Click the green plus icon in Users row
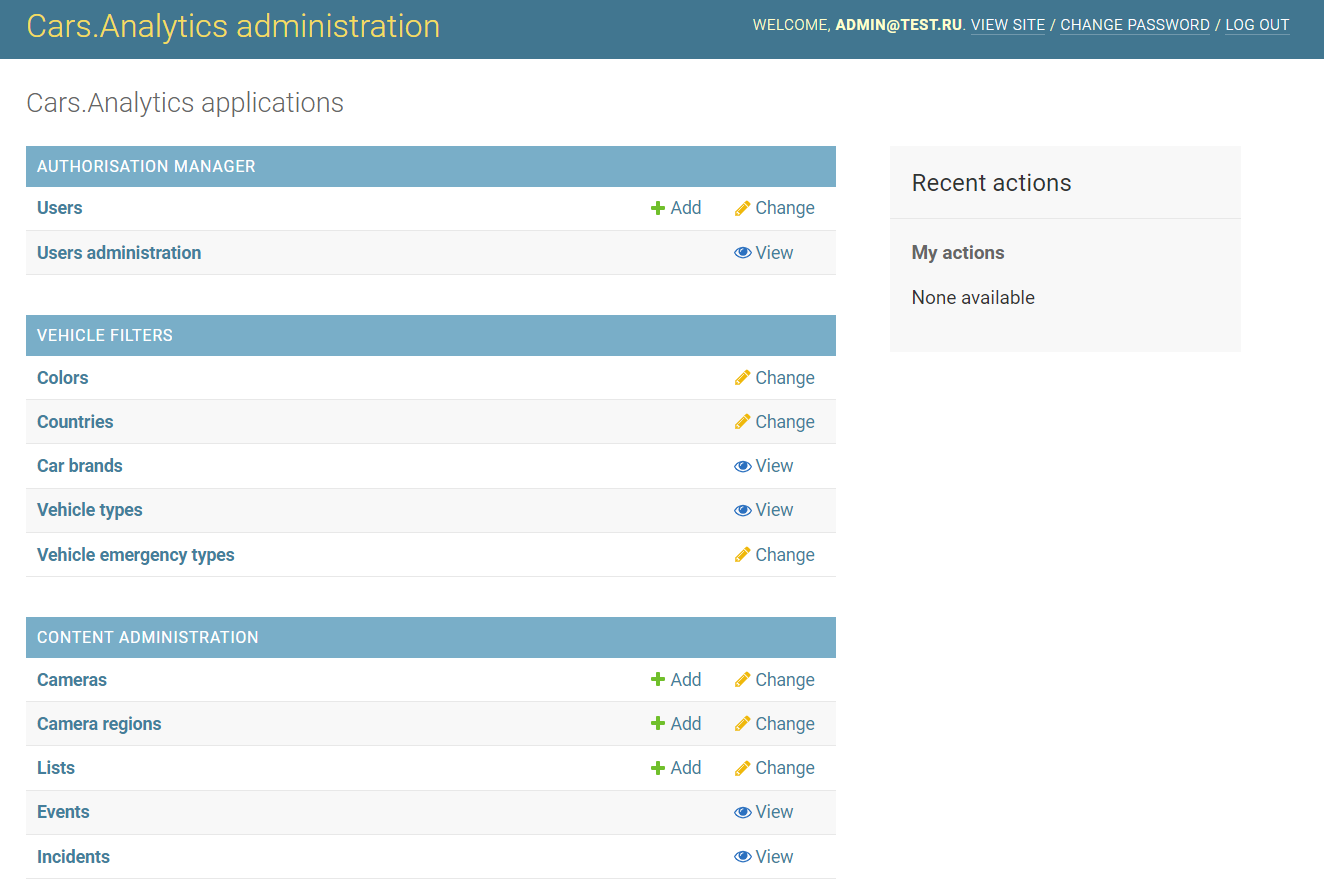 (x=658, y=208)
